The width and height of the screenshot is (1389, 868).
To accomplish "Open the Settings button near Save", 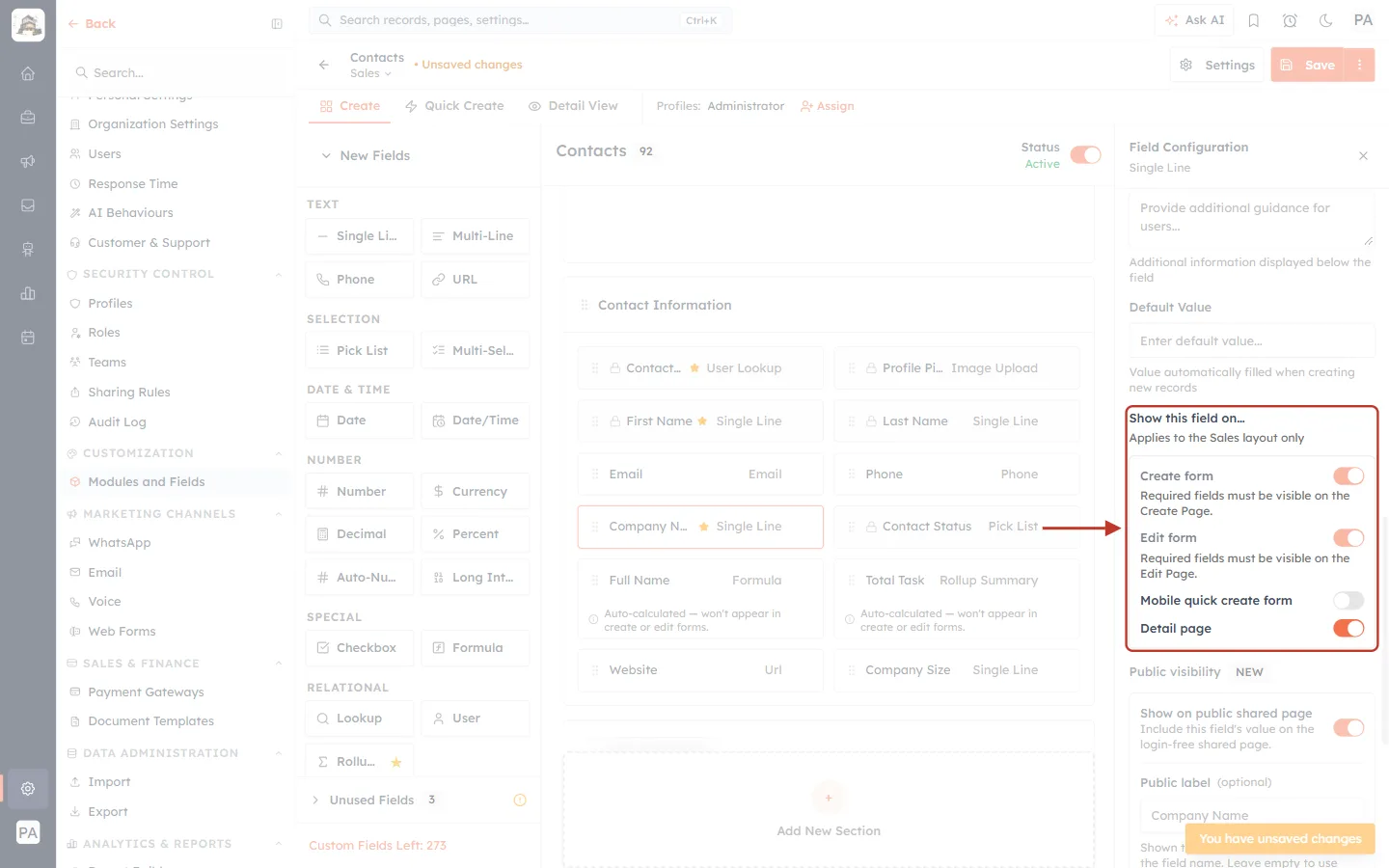I will (1216, 65).
